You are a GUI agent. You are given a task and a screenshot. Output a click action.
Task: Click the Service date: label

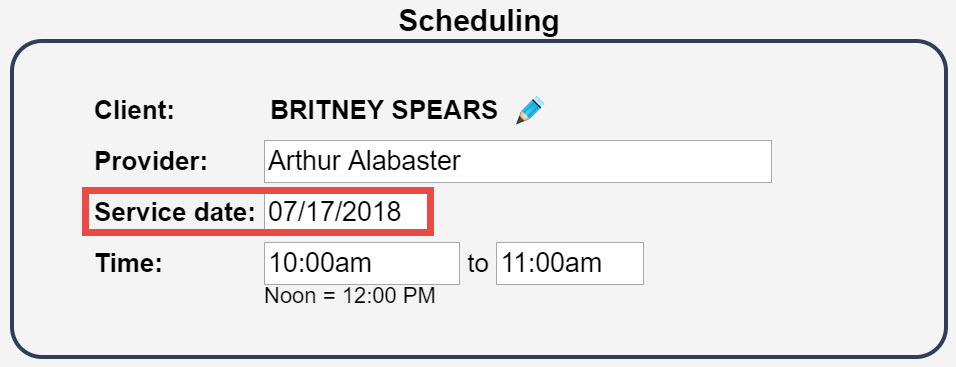point(175,212)
